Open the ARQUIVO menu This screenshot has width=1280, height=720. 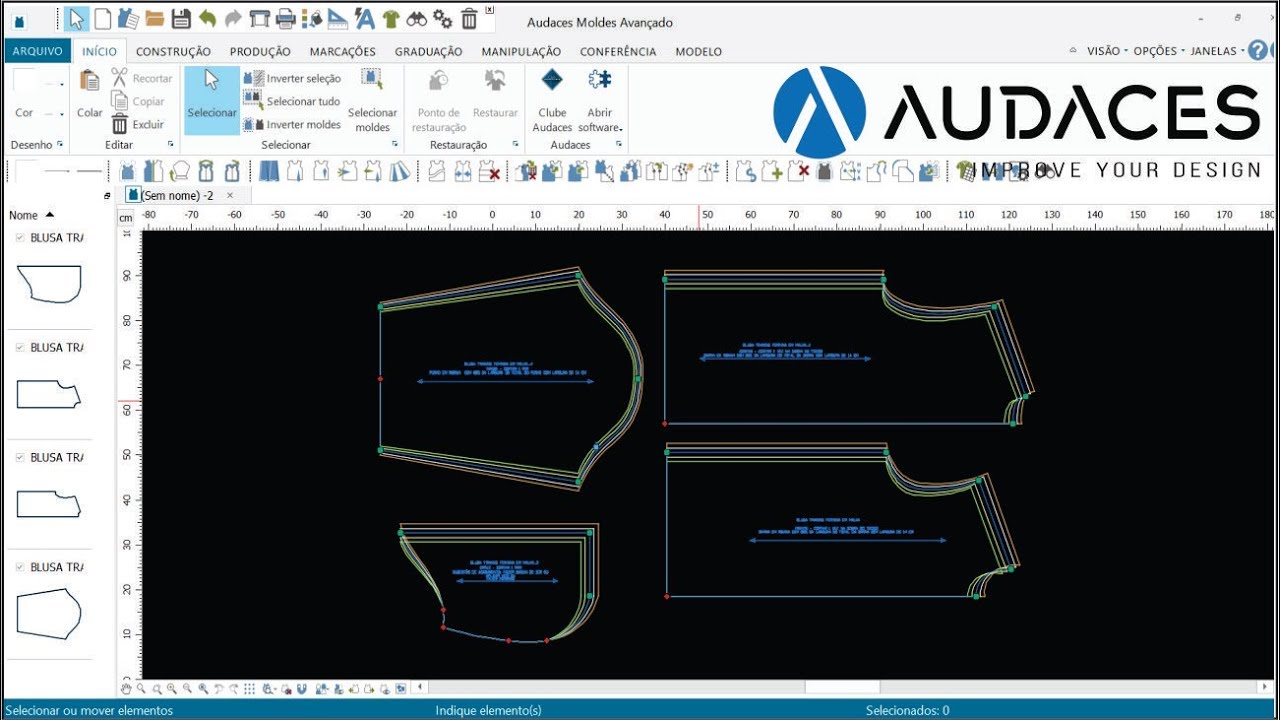point(37,51)
